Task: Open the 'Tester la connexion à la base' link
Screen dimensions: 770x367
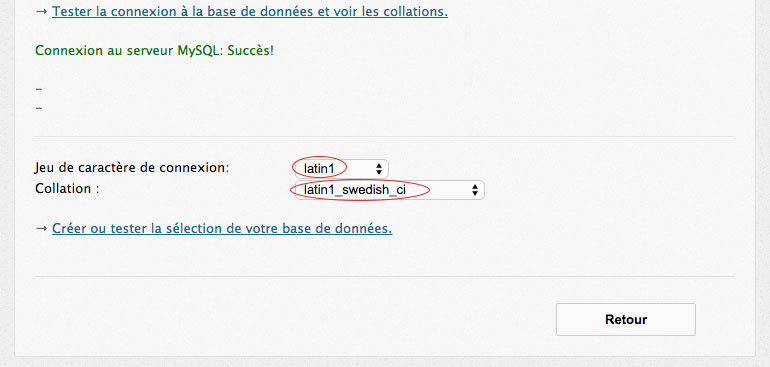Action: pyautogui.click(x=249, y=11)
